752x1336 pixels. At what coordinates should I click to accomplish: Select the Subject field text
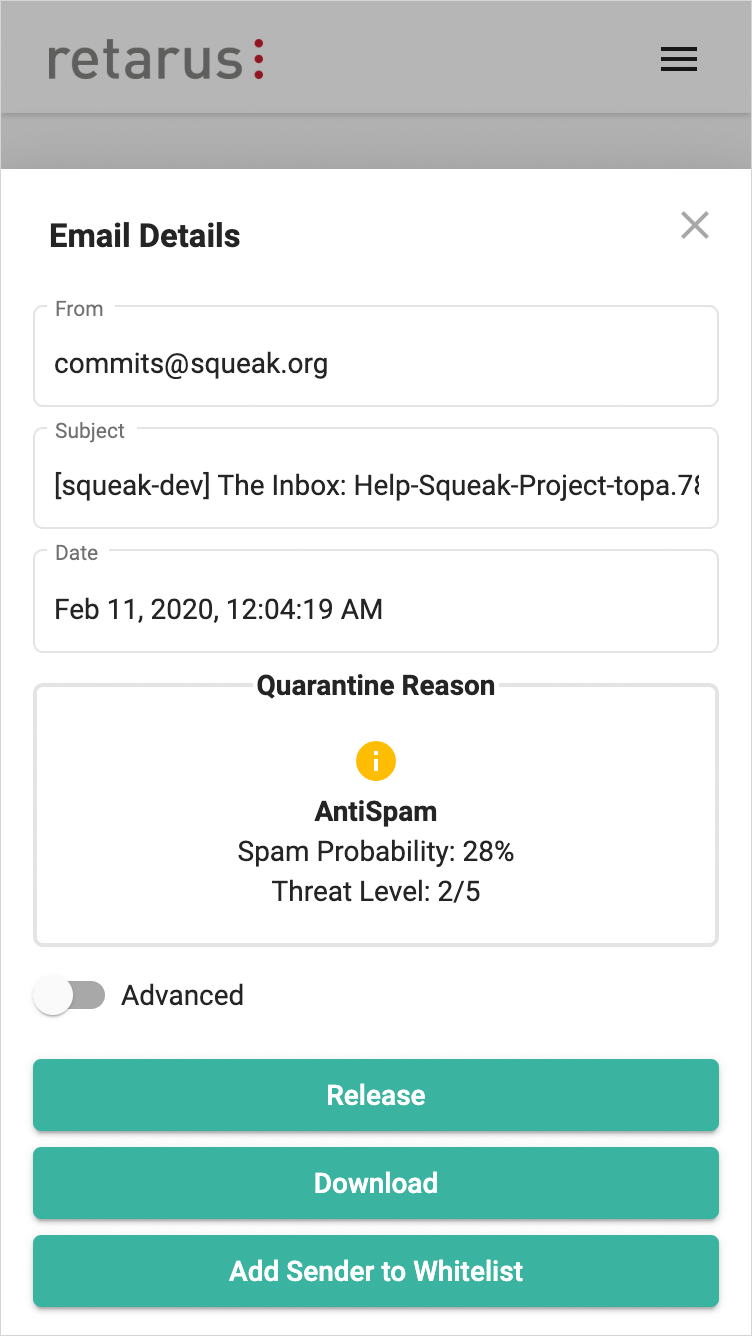point(376,486)
